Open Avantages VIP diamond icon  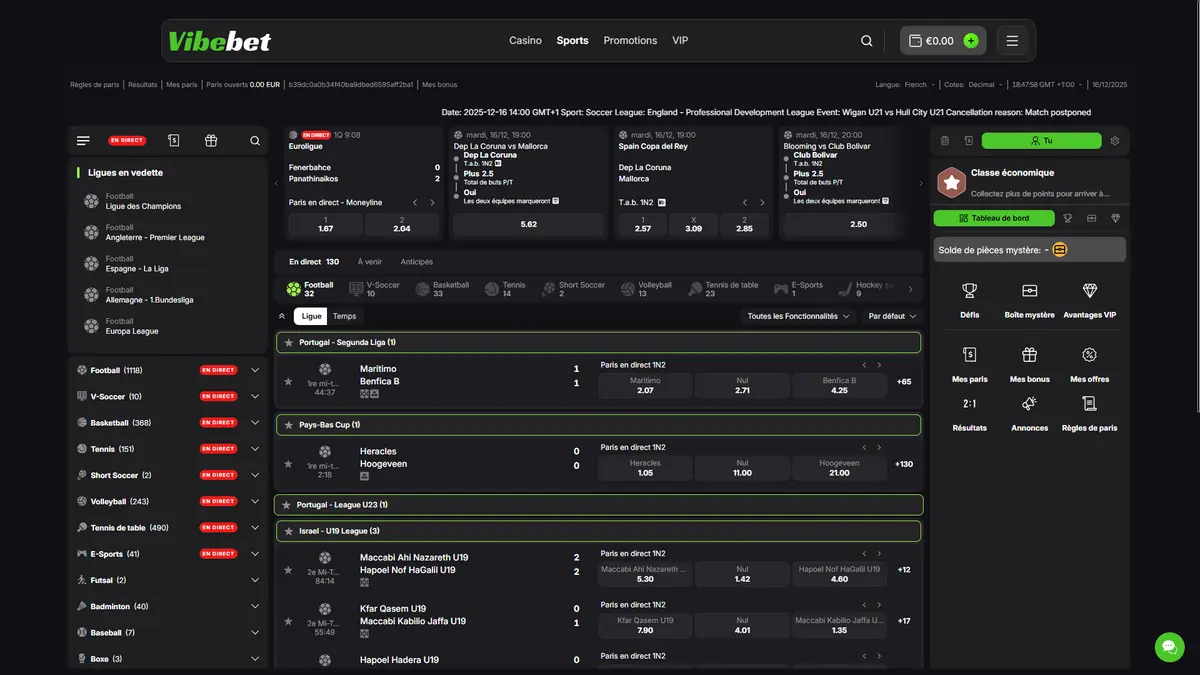click(1090, 290)
